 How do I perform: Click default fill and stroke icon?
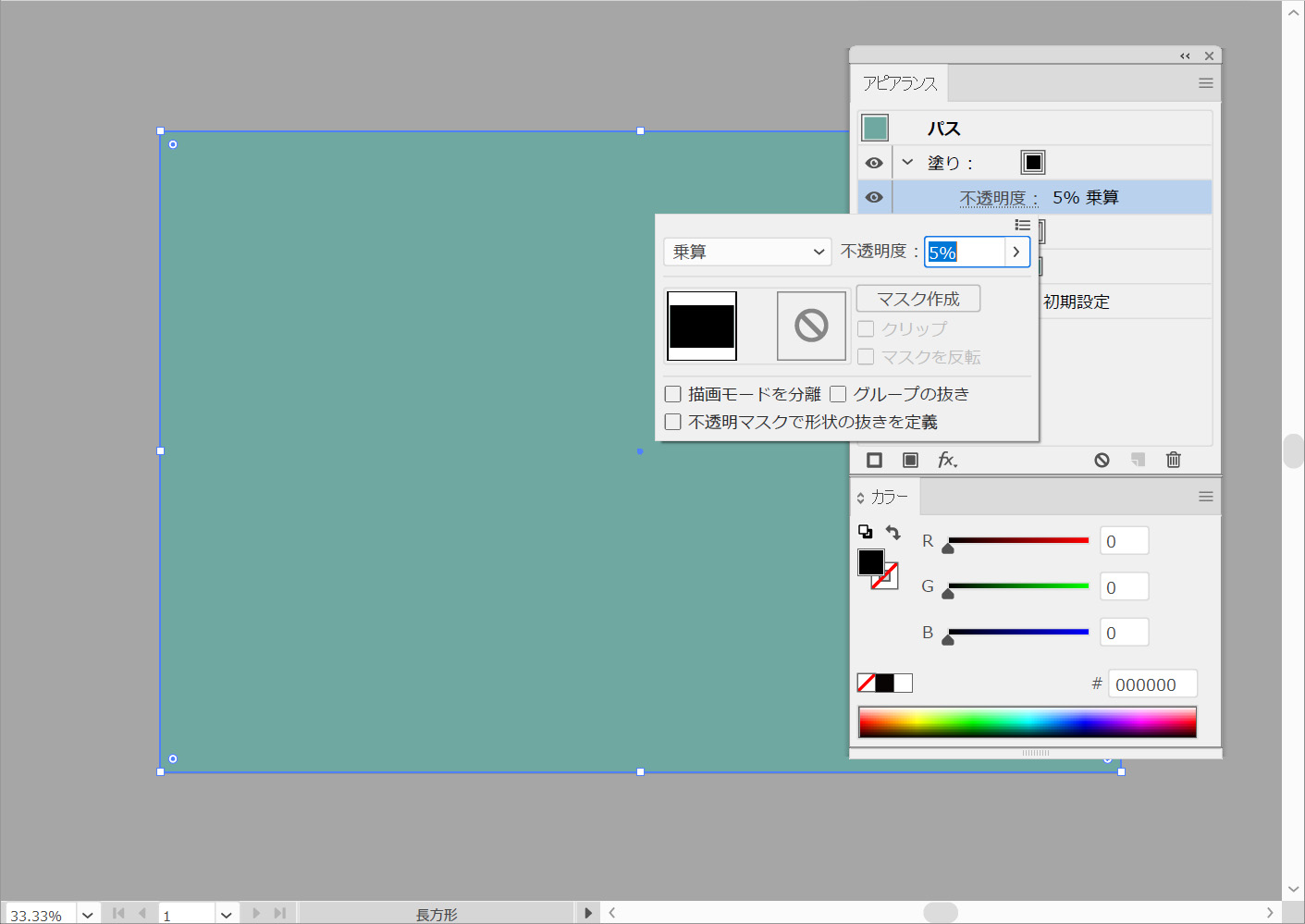coord(865,532)
